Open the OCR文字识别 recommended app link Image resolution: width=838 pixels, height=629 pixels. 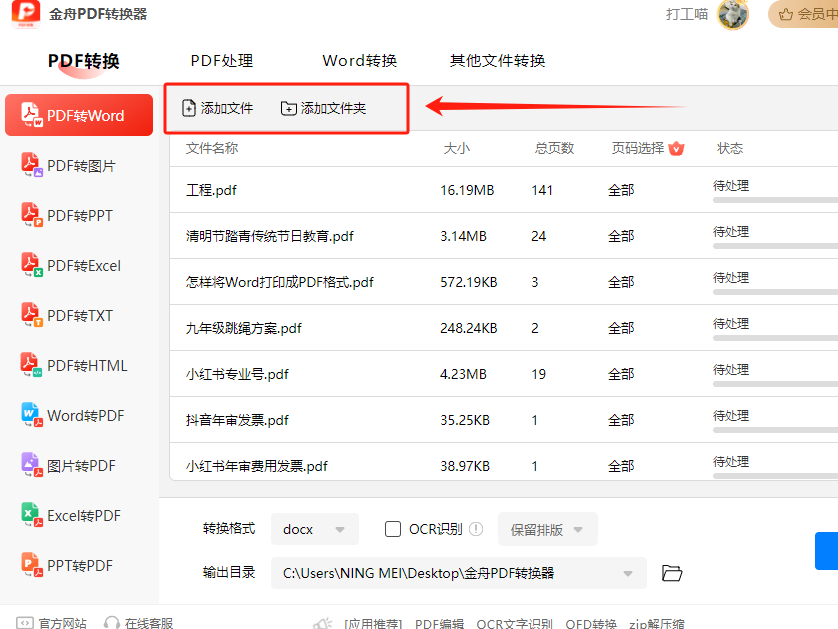point(515,624)
